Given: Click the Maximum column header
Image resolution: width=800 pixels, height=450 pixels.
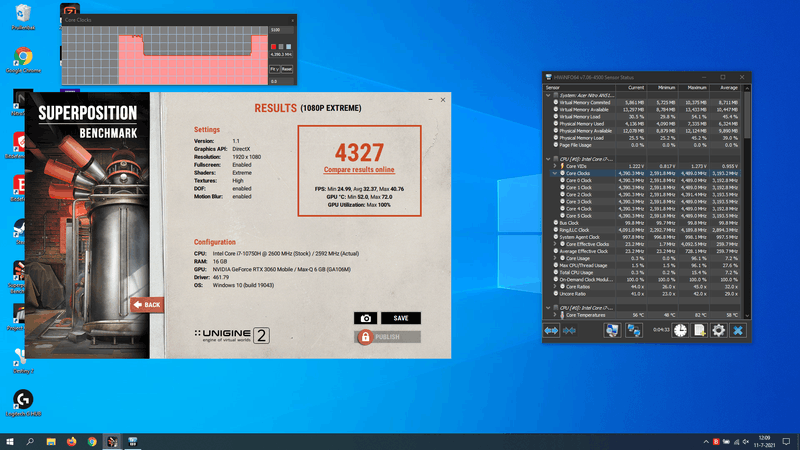Looking at the screenshot, I should tap(693, 88).
